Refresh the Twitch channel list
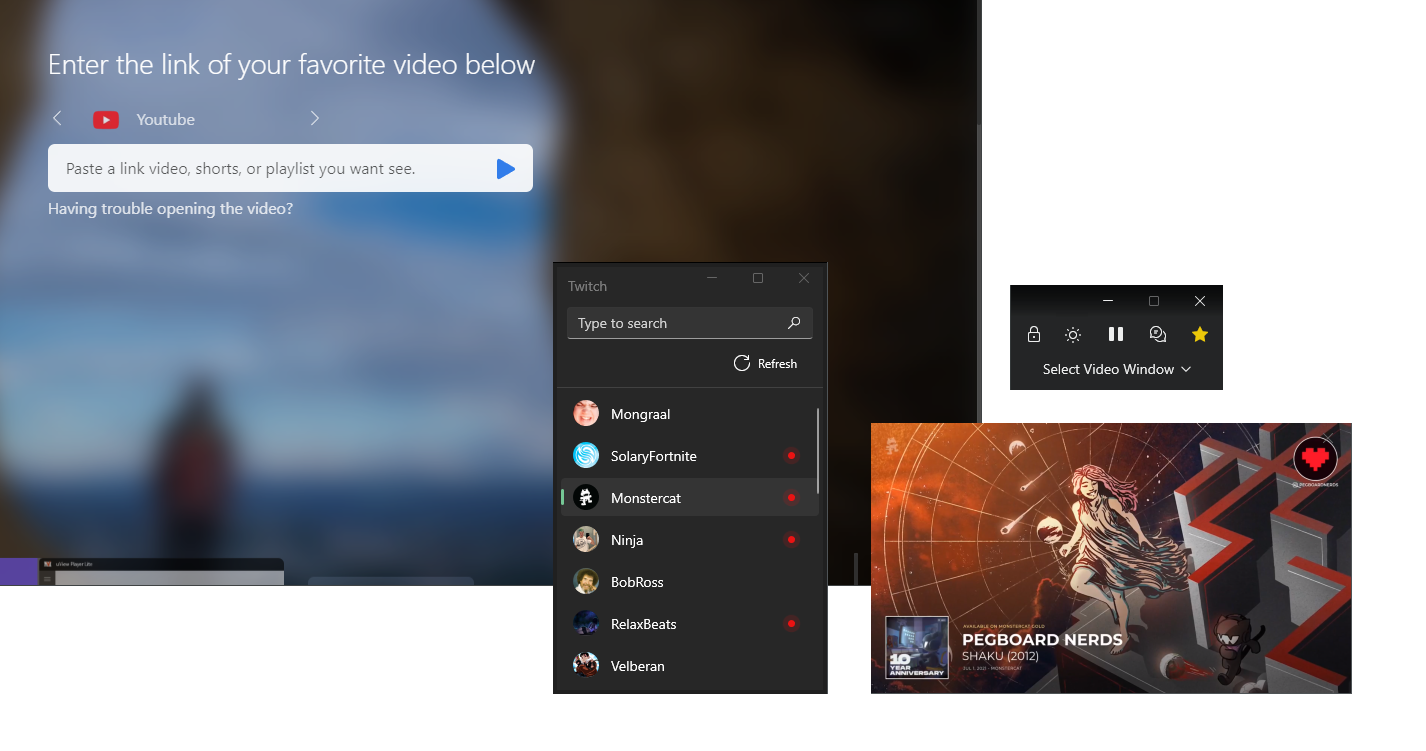The width and height of the screenshot is (1426, 751). click(765, 363)
